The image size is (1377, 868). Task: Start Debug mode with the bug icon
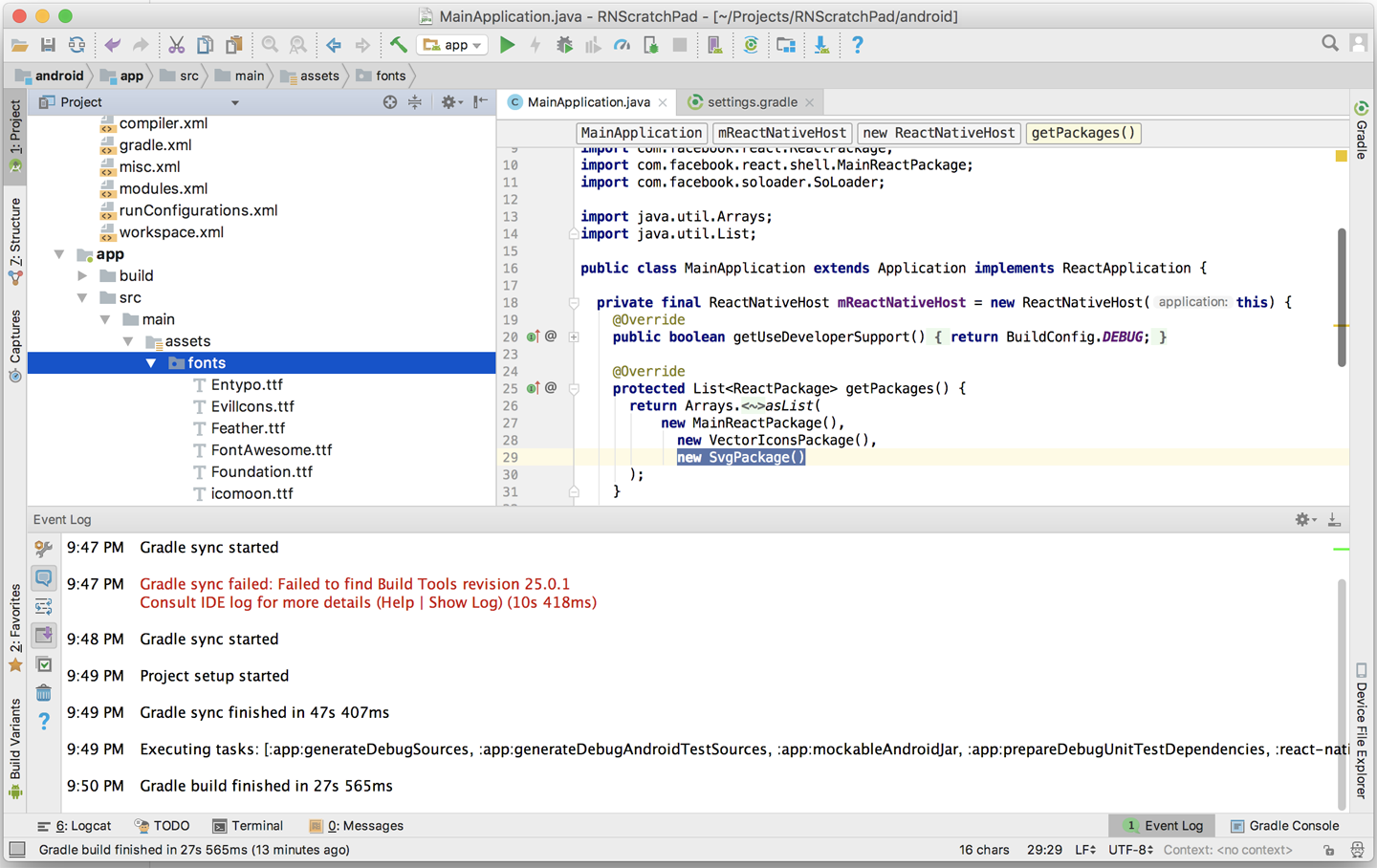click(x=564, y=44)
